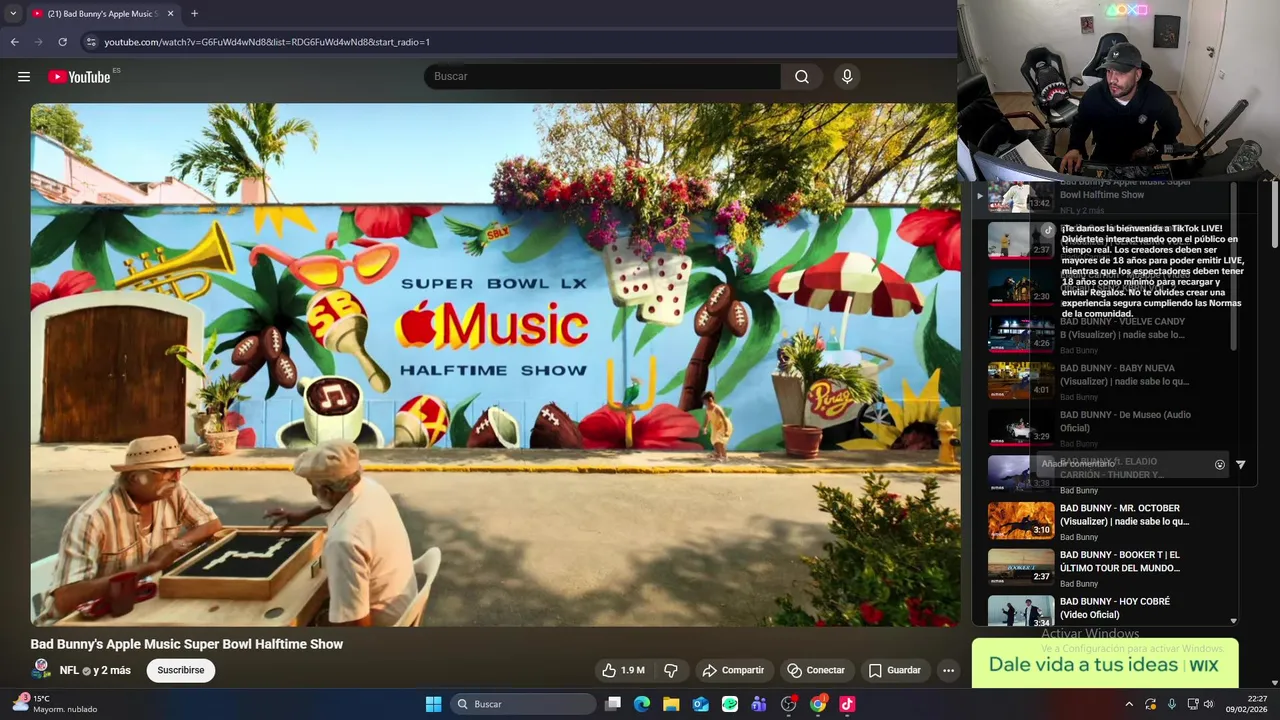This screenshot has width=1280, height=720.
Task: Open OBS Studio from the taskbar
Action: (789, 704)
